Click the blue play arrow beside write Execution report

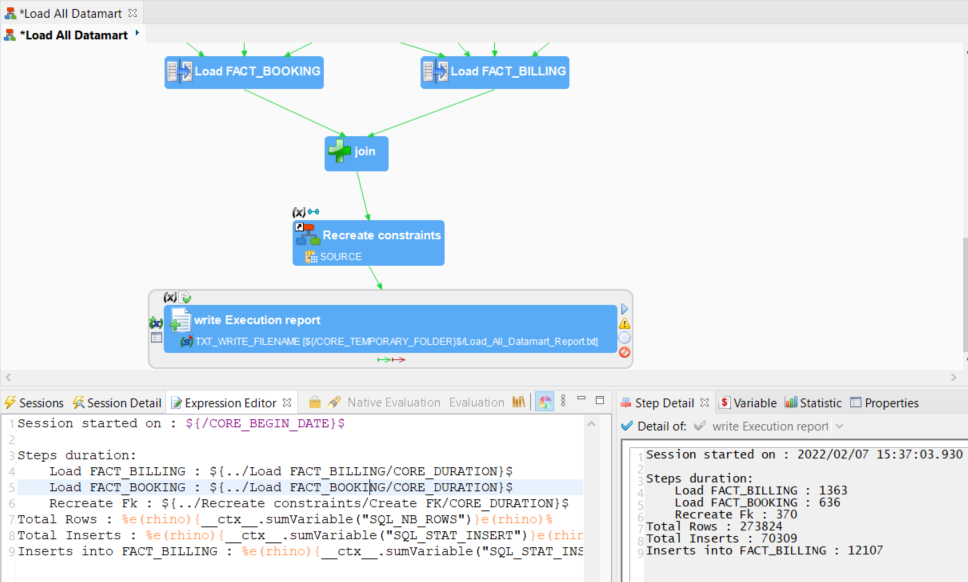[624, 309]
